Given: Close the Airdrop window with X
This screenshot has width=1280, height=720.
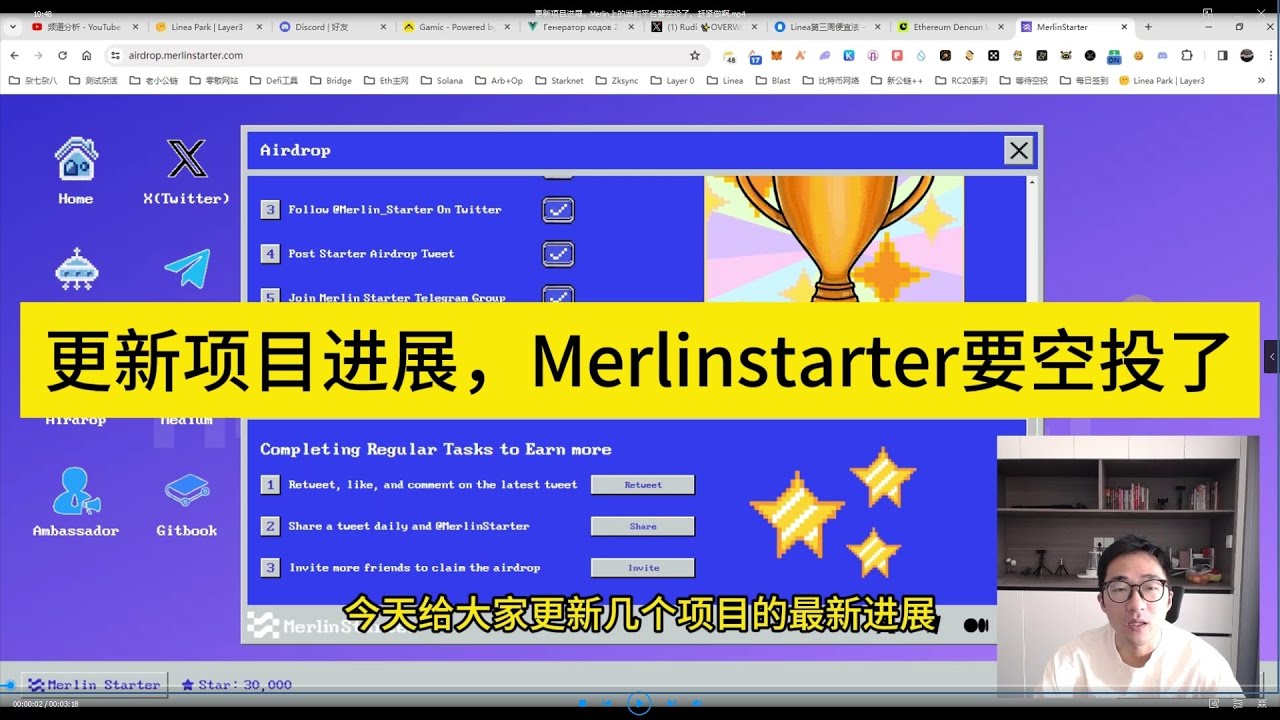Looking at the screenshot, I should pos(1019,151).
